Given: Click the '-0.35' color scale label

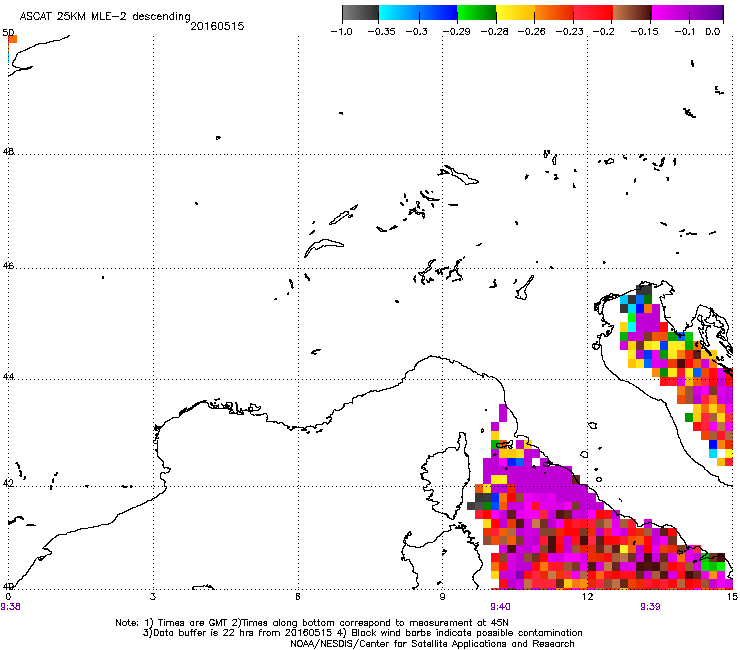Looking at the screenshot, I should (x=381, y=32).
